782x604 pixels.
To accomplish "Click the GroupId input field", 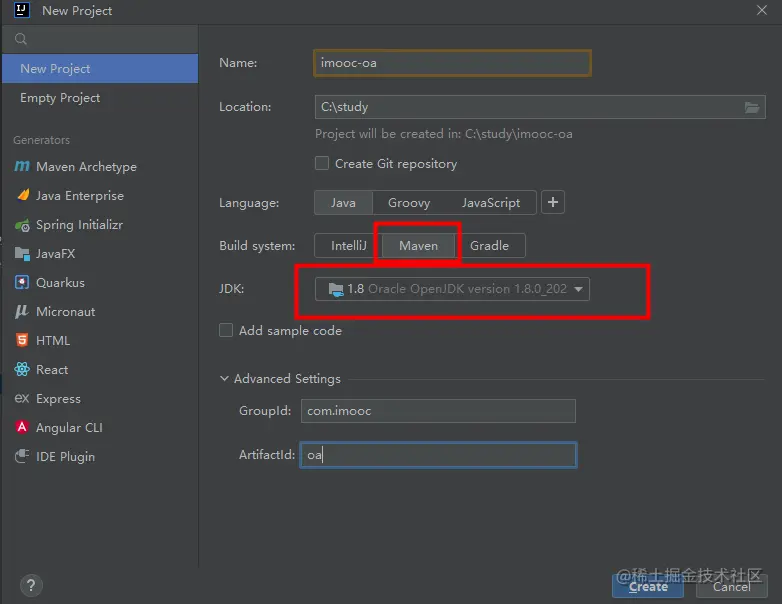I will (x=438, y=410).
